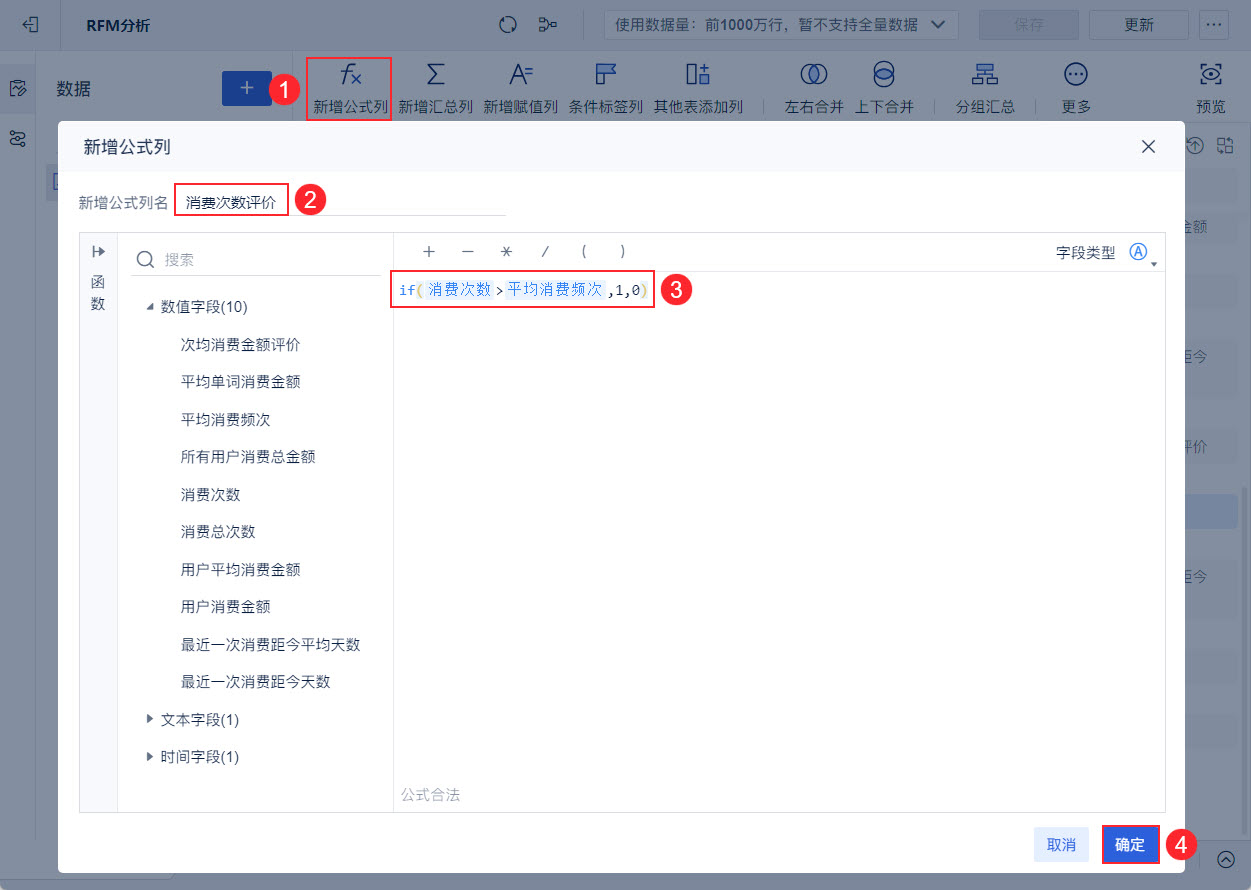Open the data volume usage dropdown
The image size is (1251, 890).
[x=781, y=25]
